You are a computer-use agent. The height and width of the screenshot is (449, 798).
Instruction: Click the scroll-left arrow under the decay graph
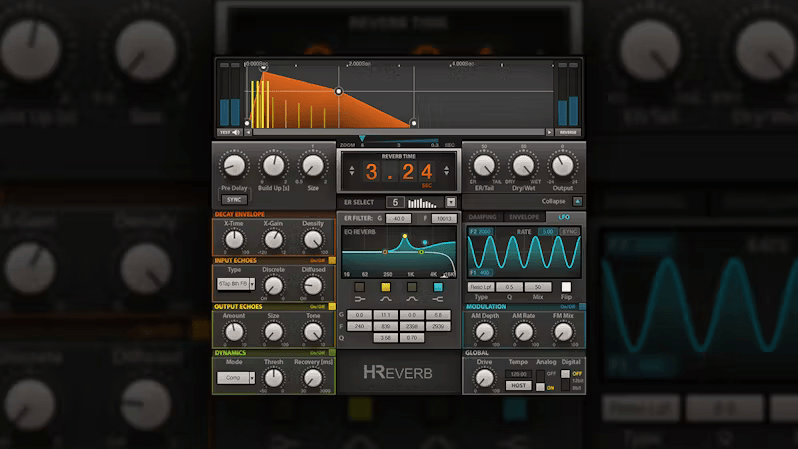tap(248, 132)
